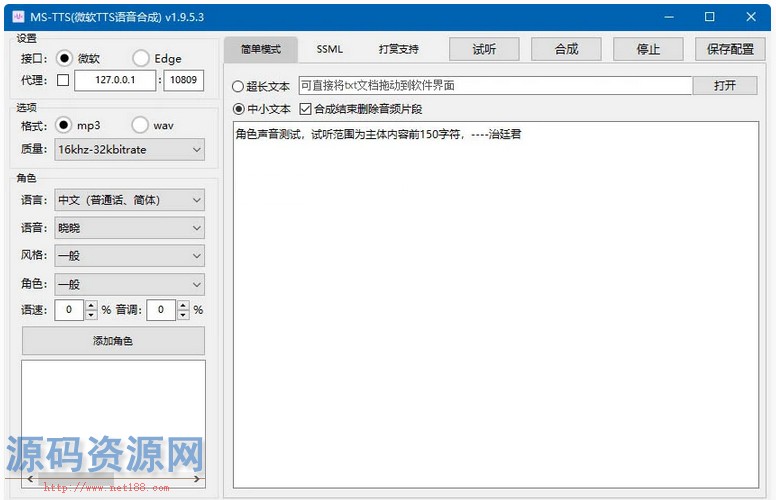Close the MS-TTS window

pyautogui.click(x=751, y=17)
